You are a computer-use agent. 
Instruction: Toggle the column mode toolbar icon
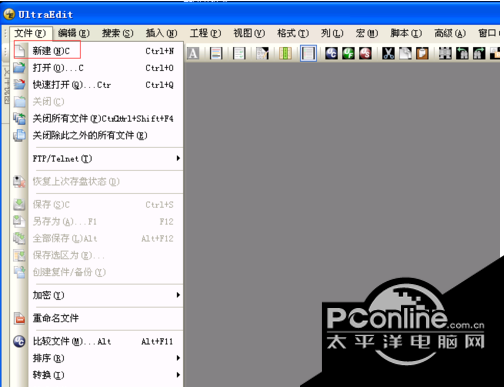(x=285, y=53)
